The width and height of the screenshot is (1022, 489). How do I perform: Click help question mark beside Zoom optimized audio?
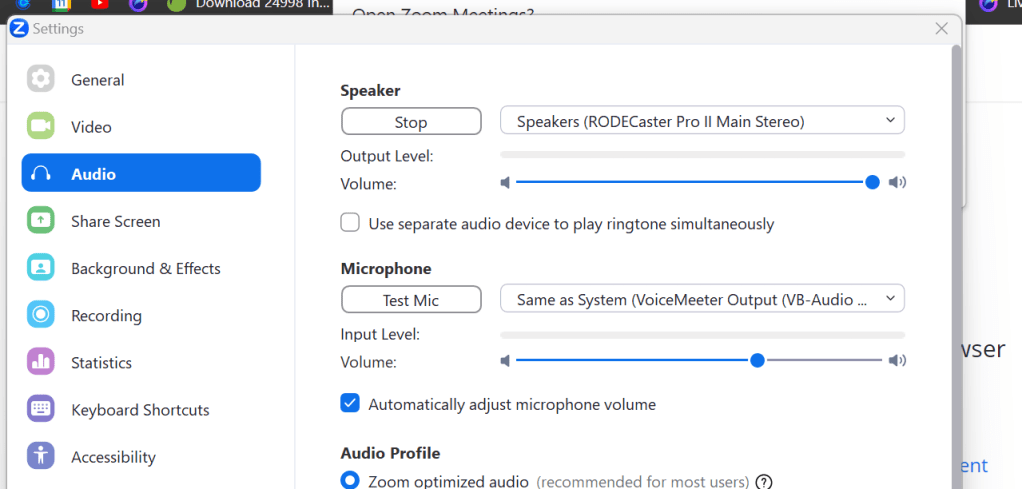763,482
